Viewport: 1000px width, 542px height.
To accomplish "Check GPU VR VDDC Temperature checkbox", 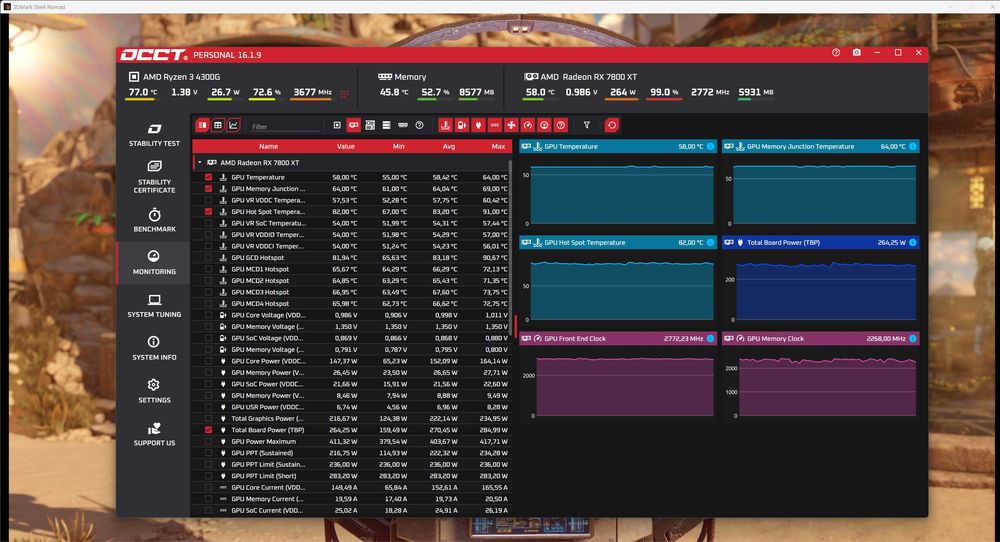I will 209,200.
